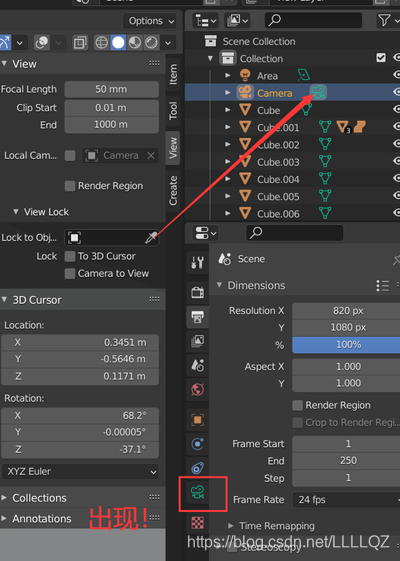Open the Scene properties tab icon
The width and height of the screenshot is (400, 561).
pos(197,365)
